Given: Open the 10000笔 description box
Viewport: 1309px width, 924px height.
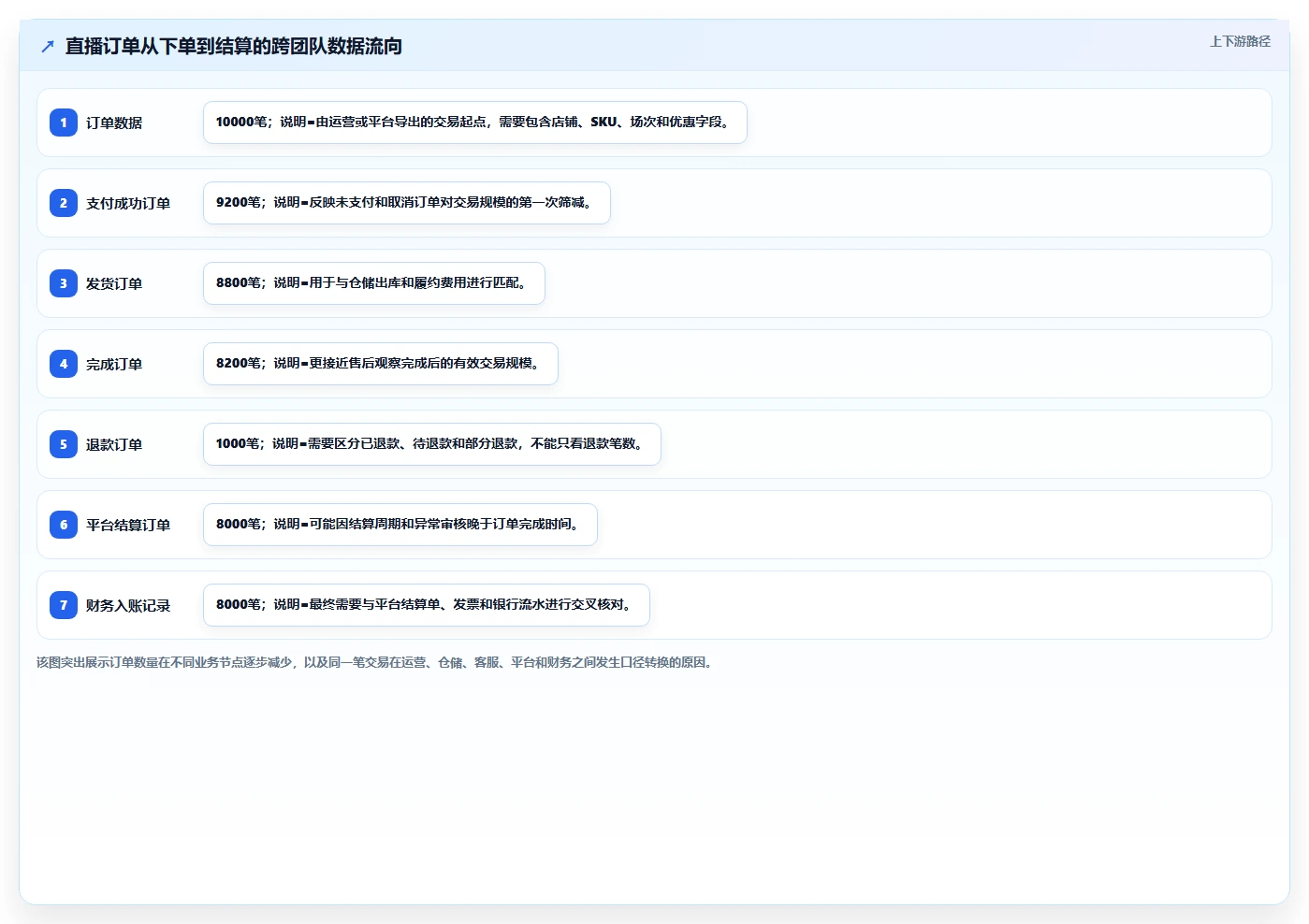Looking at the screenshot, I should point(475,123).
